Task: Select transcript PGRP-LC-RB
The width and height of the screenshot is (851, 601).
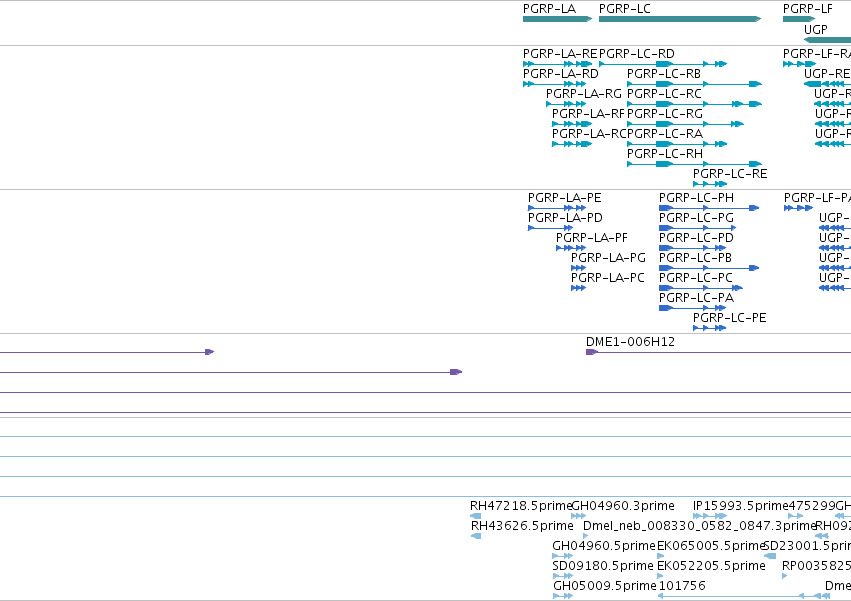Action: (664, 74)
